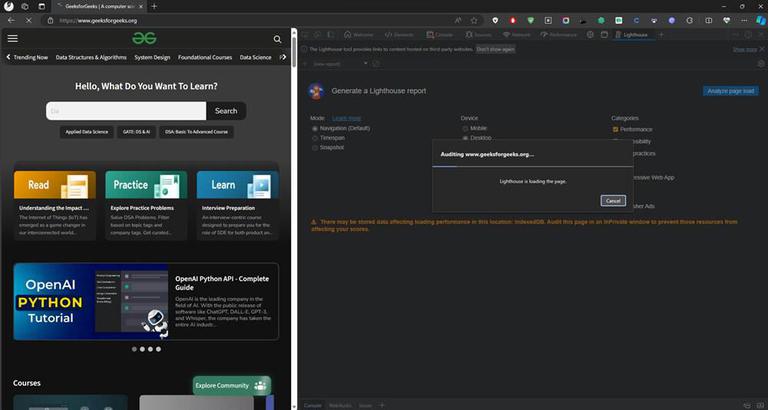Open Lighthouse settings gear icon
Image resolution: width=768 pixels, height=410 pixels.
point(761,64)
